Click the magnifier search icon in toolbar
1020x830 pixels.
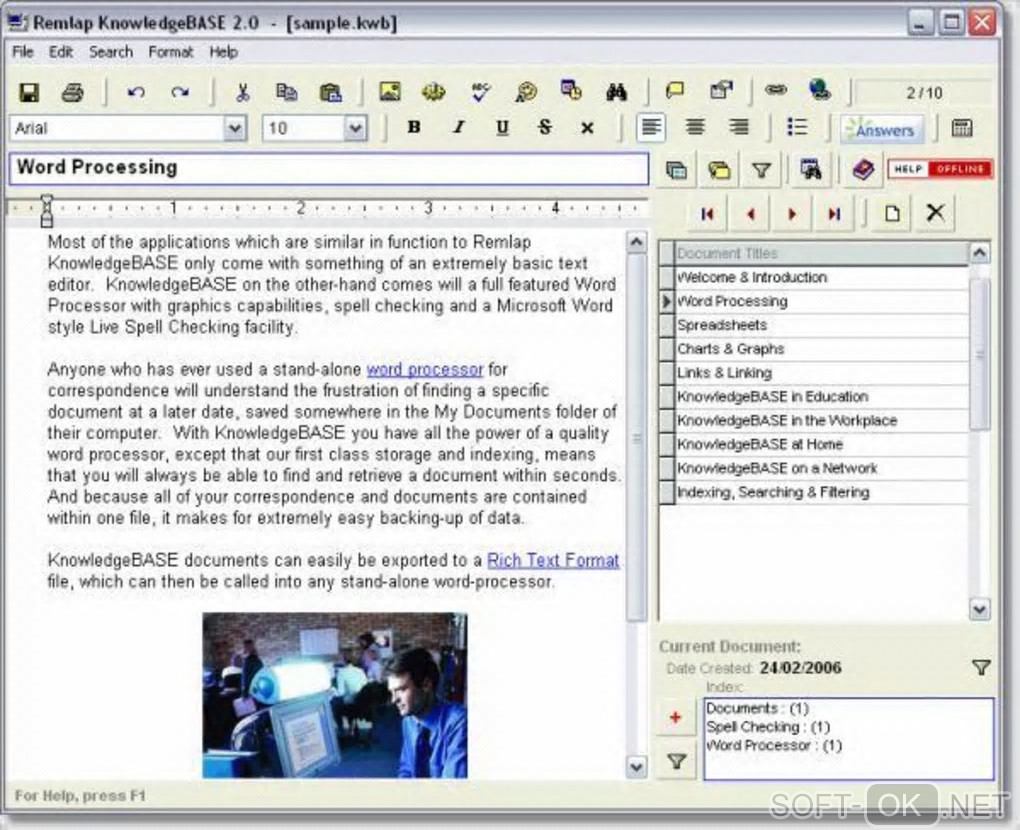pos(526,92)
